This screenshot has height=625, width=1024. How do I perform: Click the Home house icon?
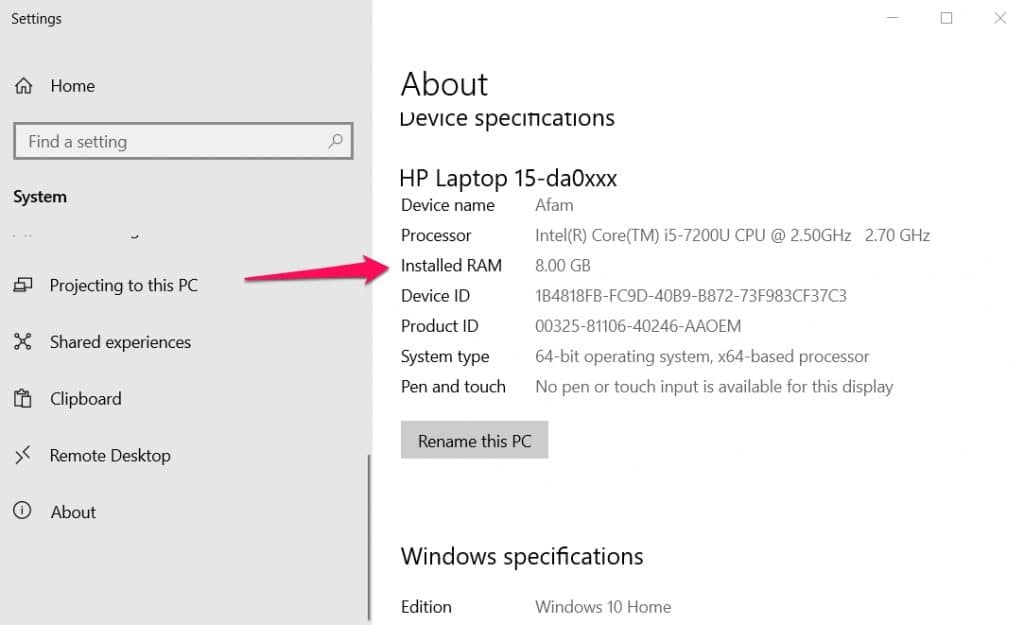point(24,86)
